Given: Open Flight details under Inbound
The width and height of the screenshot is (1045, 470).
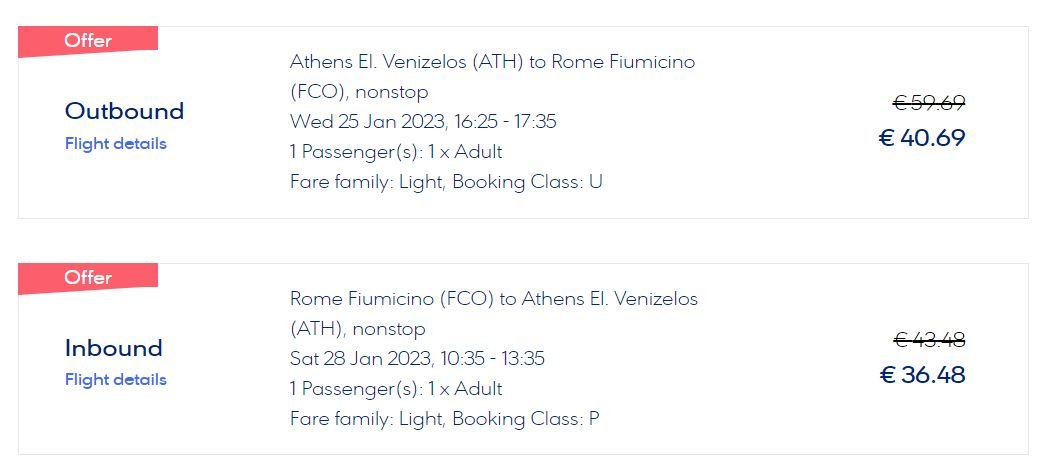Looking at the screenshot, I should click(x=115, y=379).
